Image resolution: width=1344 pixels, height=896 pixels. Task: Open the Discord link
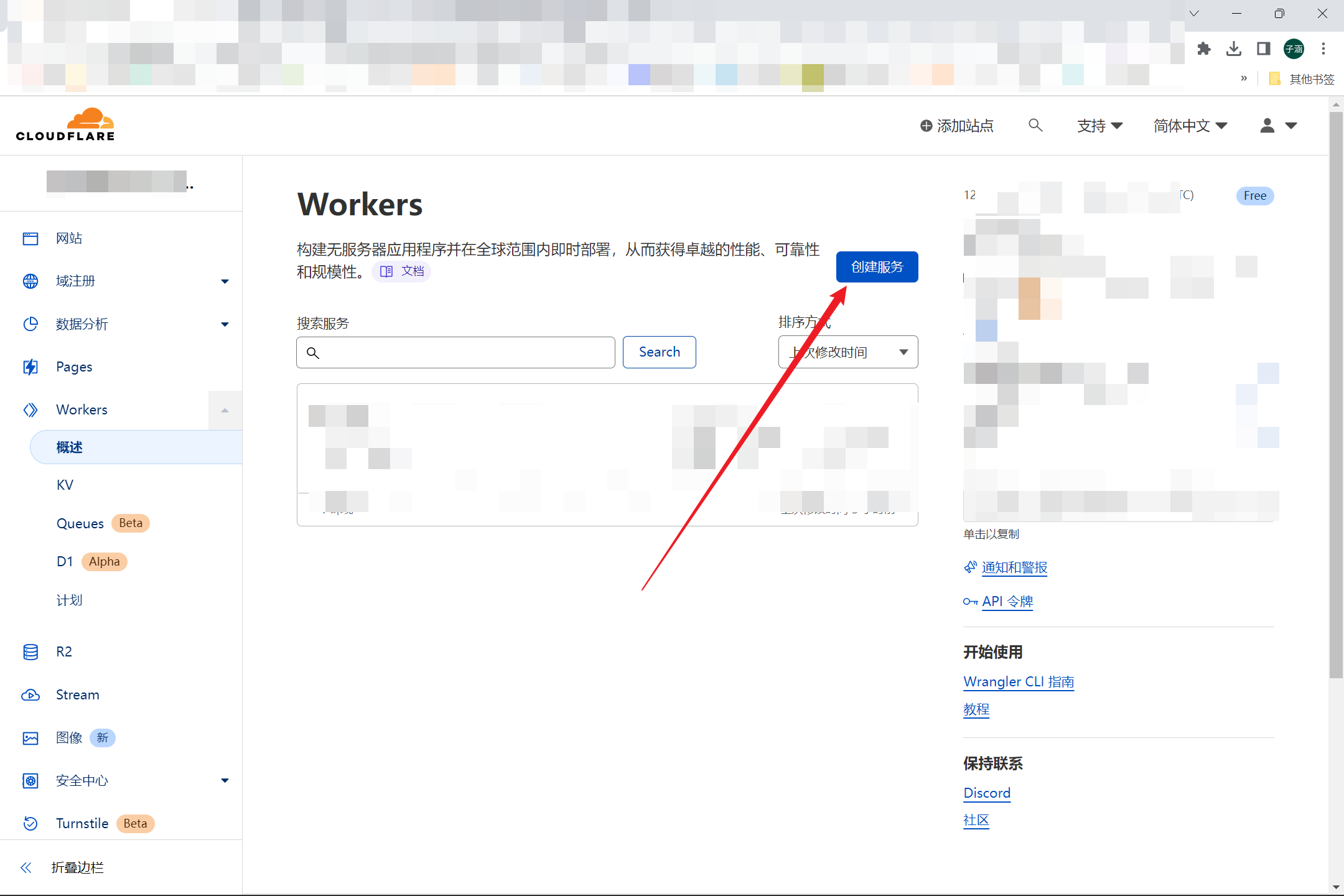987,793
